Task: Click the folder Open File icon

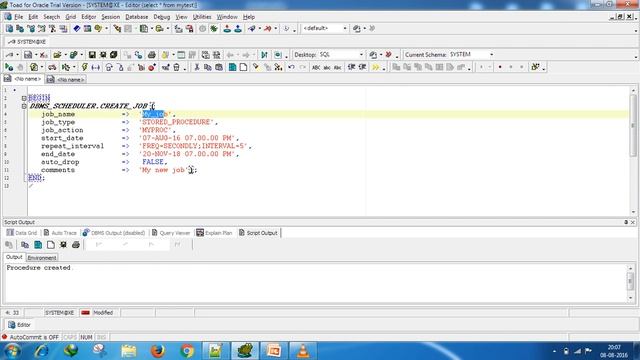Action: pyautogui.click(x=57, y=55)
